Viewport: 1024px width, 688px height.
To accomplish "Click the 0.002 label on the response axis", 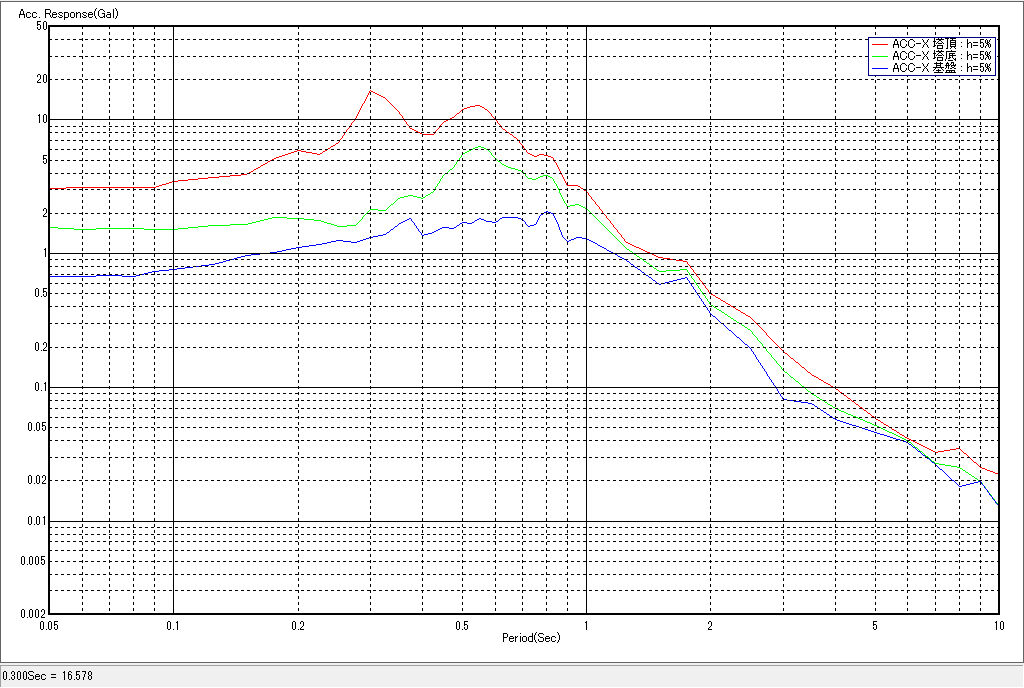I will [35, 614].
